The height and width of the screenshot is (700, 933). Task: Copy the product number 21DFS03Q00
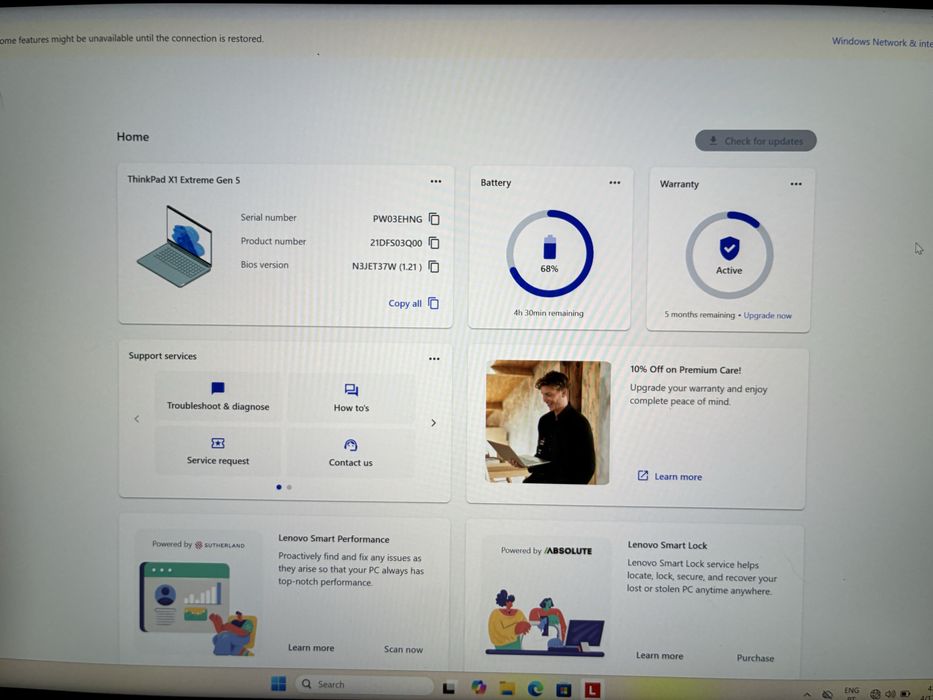(x=434, y=243)
